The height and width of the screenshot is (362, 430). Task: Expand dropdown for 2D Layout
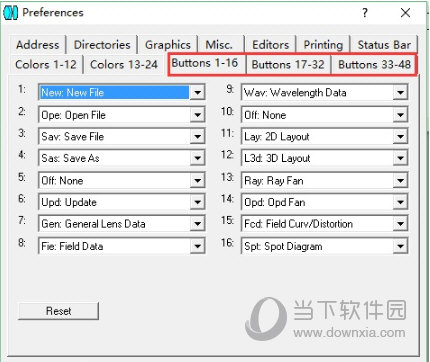(400, 137)
